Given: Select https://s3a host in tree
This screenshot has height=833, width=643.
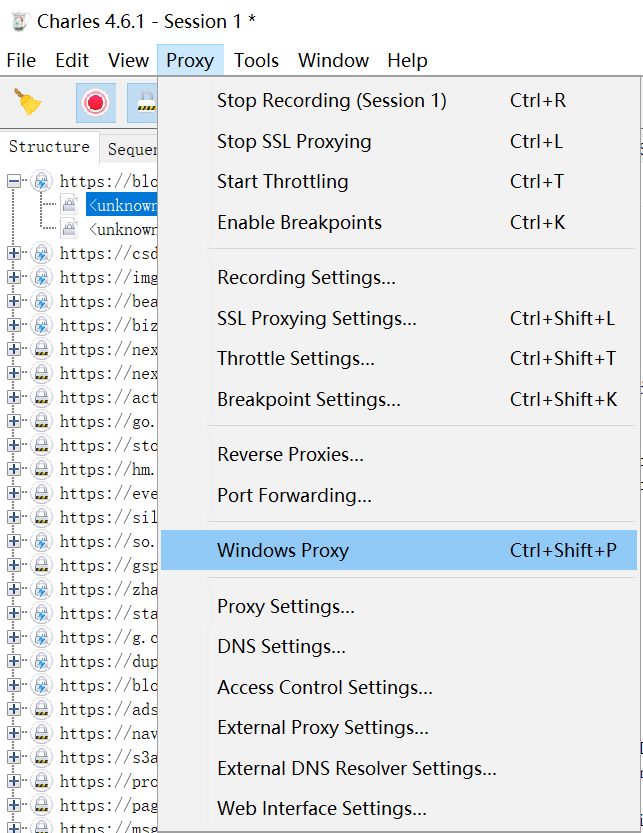Looking at the screenshot, I should pyautogui.click(x=108, y=758).
